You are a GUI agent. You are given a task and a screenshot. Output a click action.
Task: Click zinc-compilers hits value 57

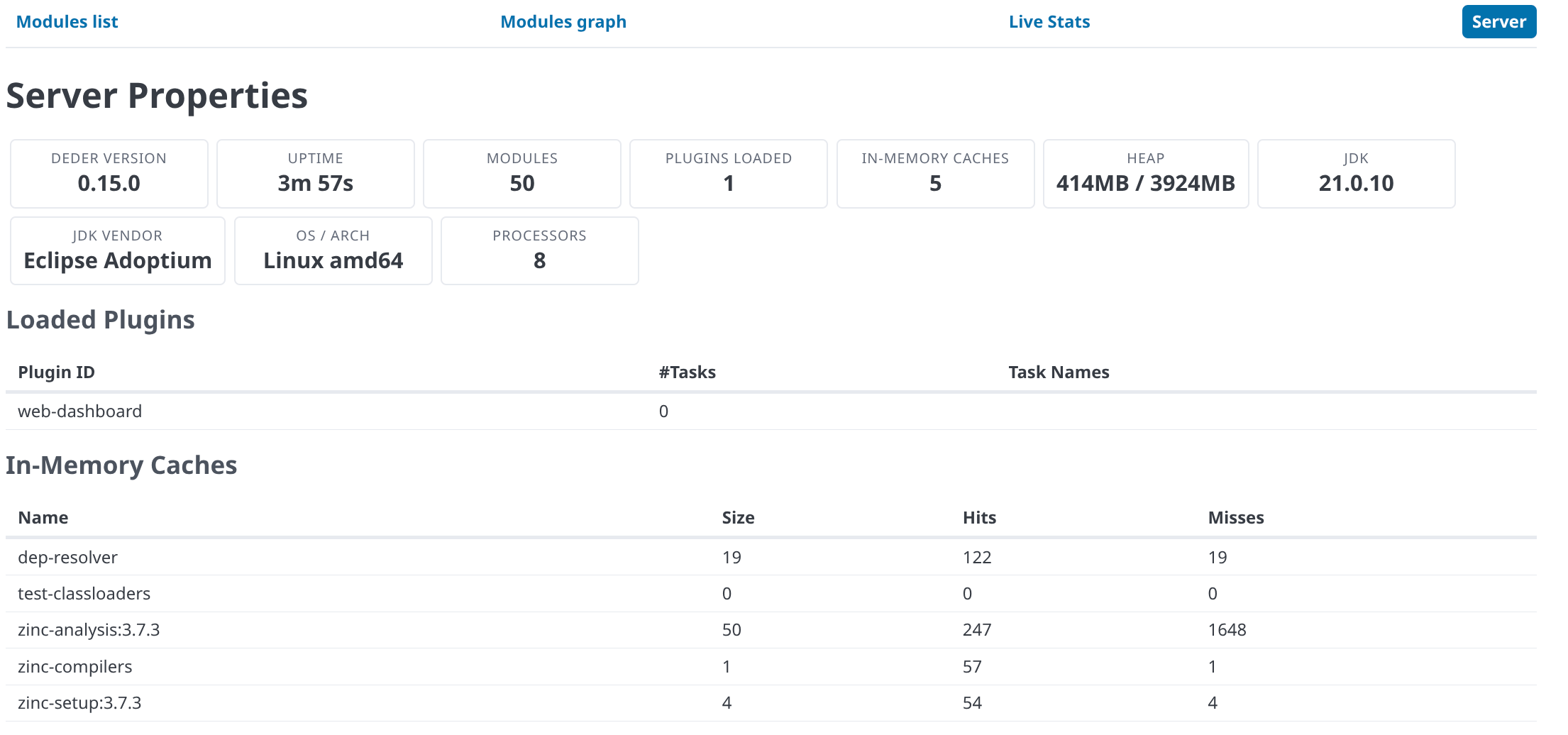click(x=972, y=667)
